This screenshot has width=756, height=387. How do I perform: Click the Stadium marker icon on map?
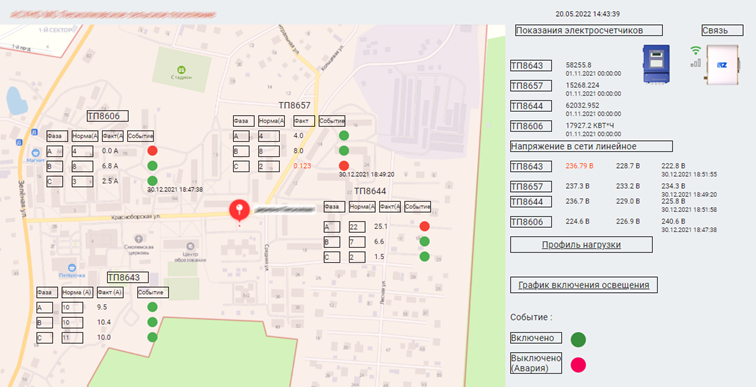(x=181, y=69)
